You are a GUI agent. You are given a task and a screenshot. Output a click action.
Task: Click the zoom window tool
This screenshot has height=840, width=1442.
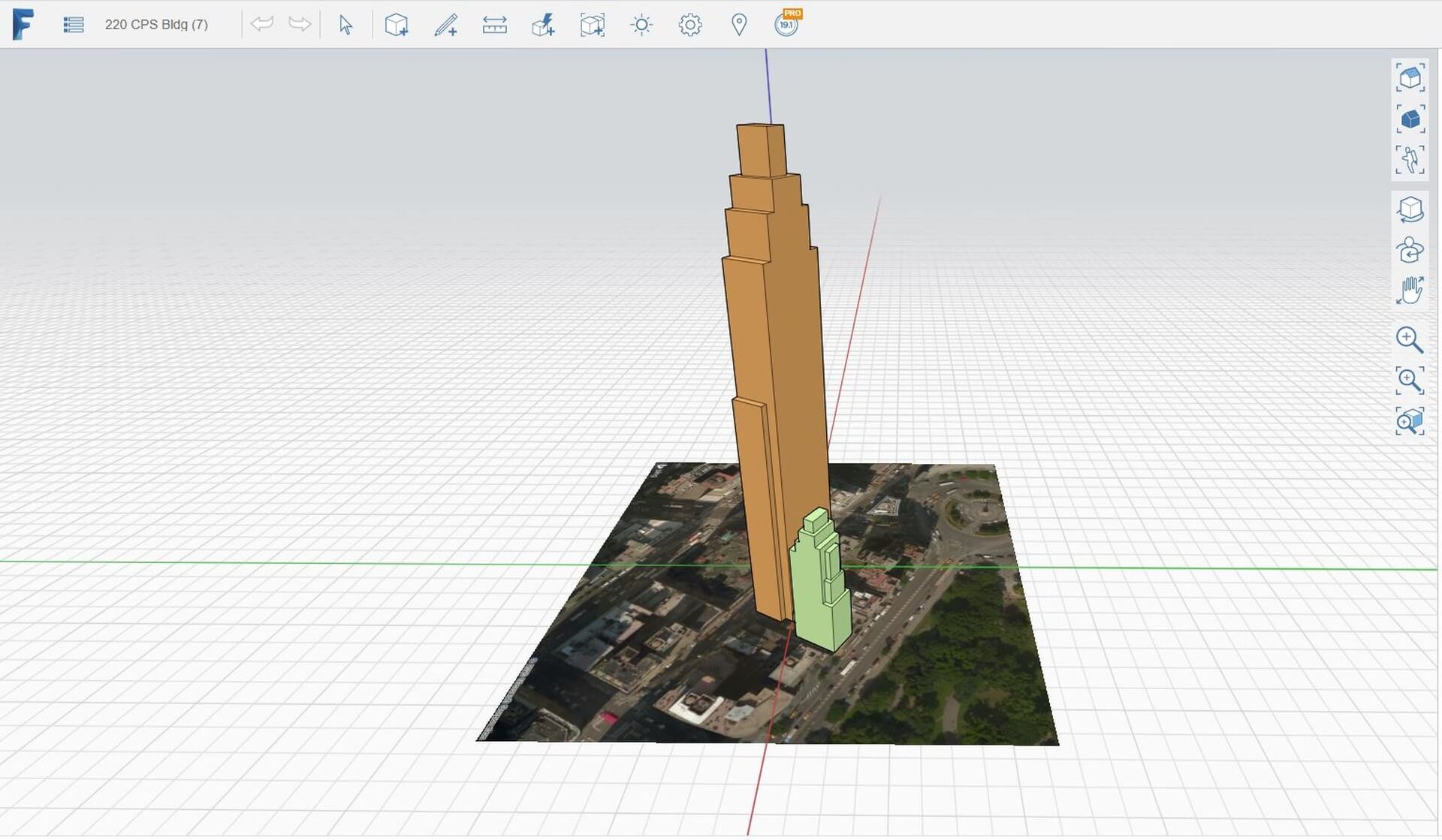1410,381
